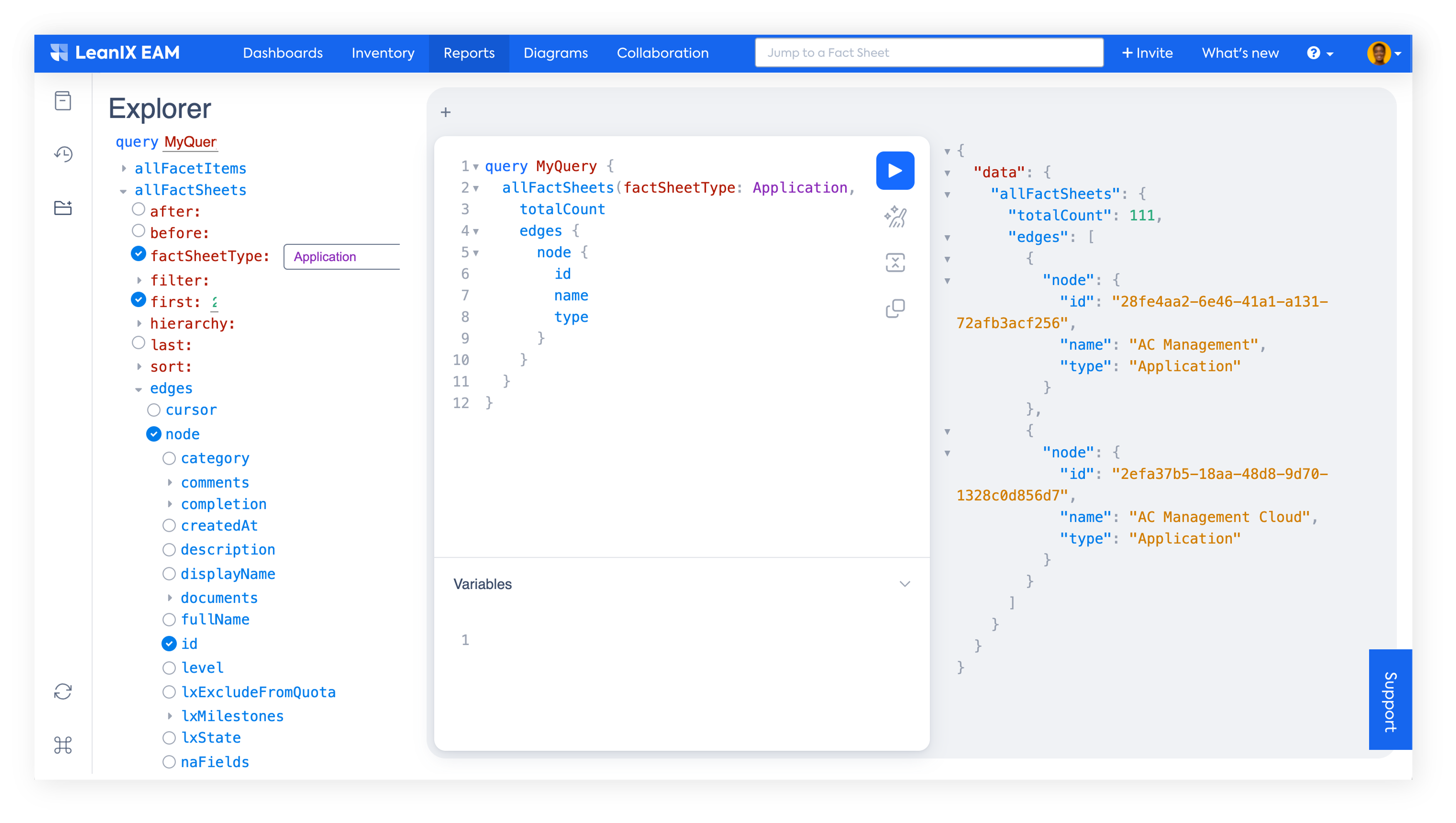Uncheck the first: argument
Viewport: 1456px width, 823px height.
pos(138,300)
